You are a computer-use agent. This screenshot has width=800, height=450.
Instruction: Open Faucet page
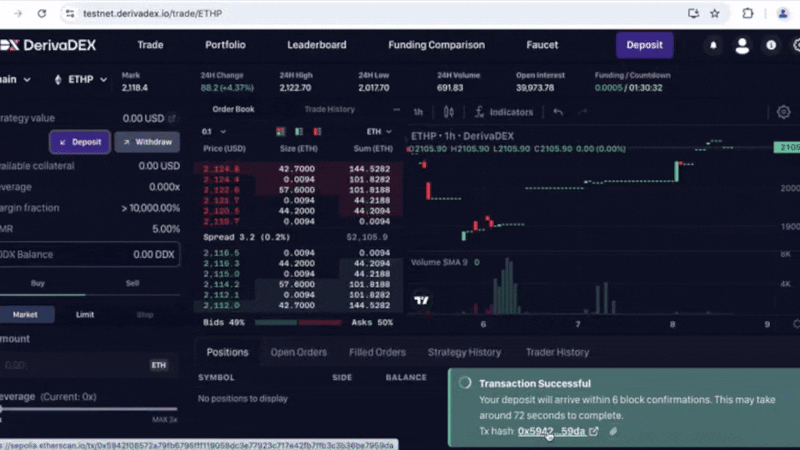click(542, 45)
